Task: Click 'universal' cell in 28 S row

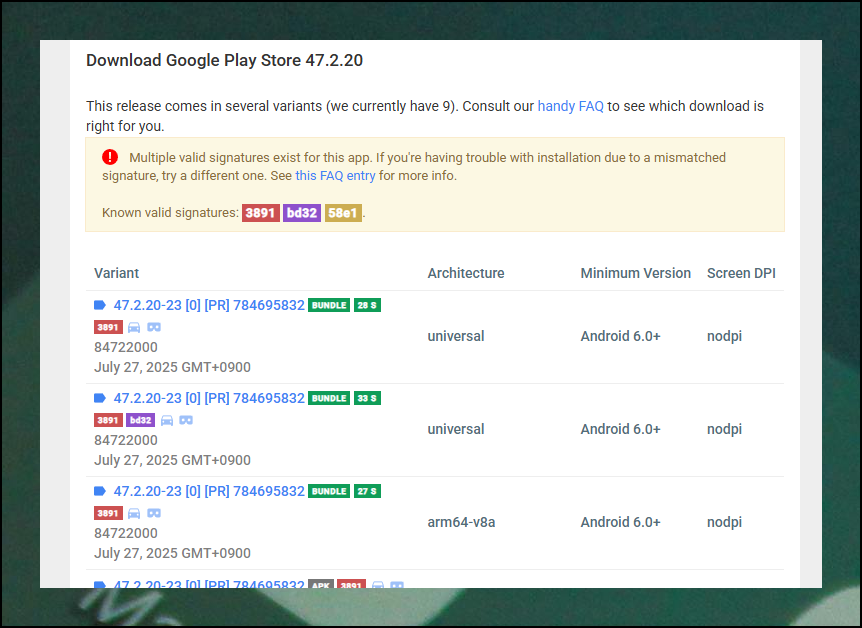Action: coord(456,337)
